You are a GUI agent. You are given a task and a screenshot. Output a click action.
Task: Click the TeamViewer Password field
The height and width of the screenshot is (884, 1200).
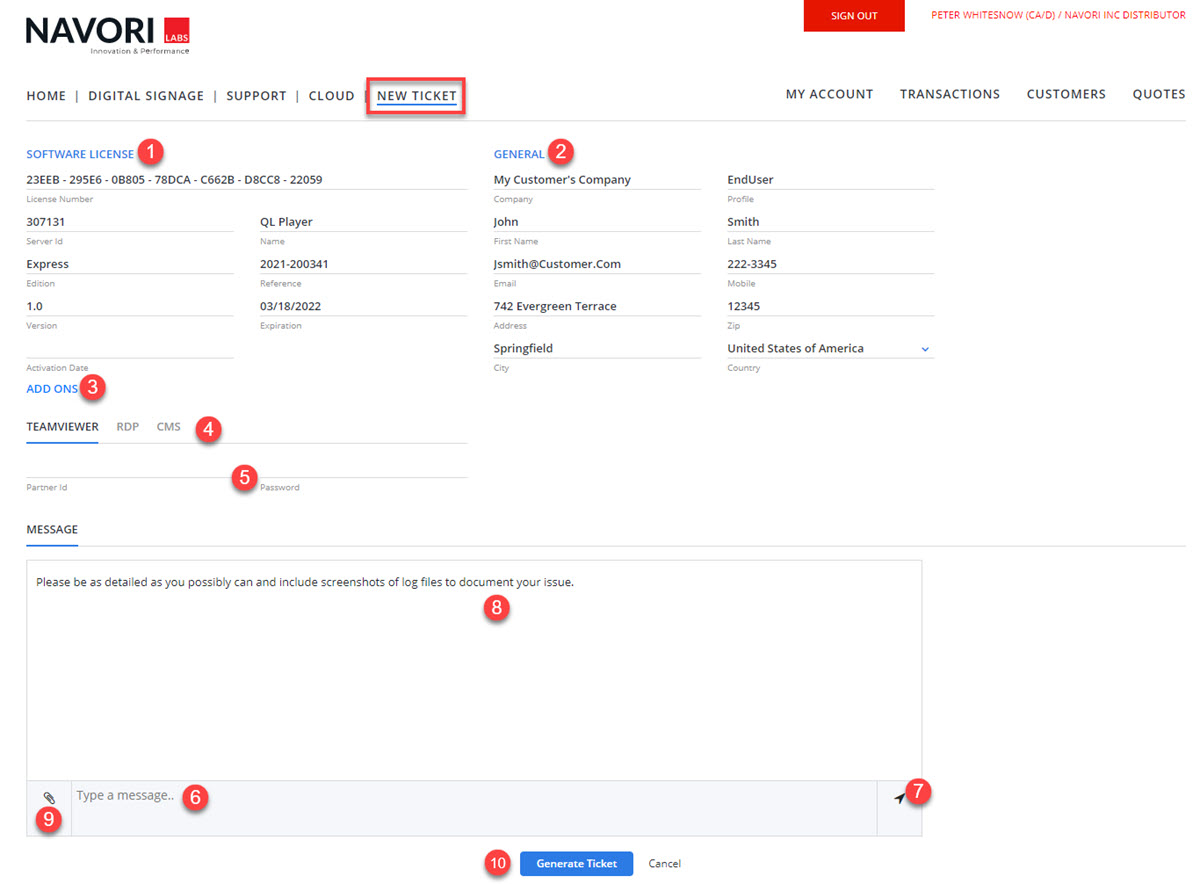[363, 468]
